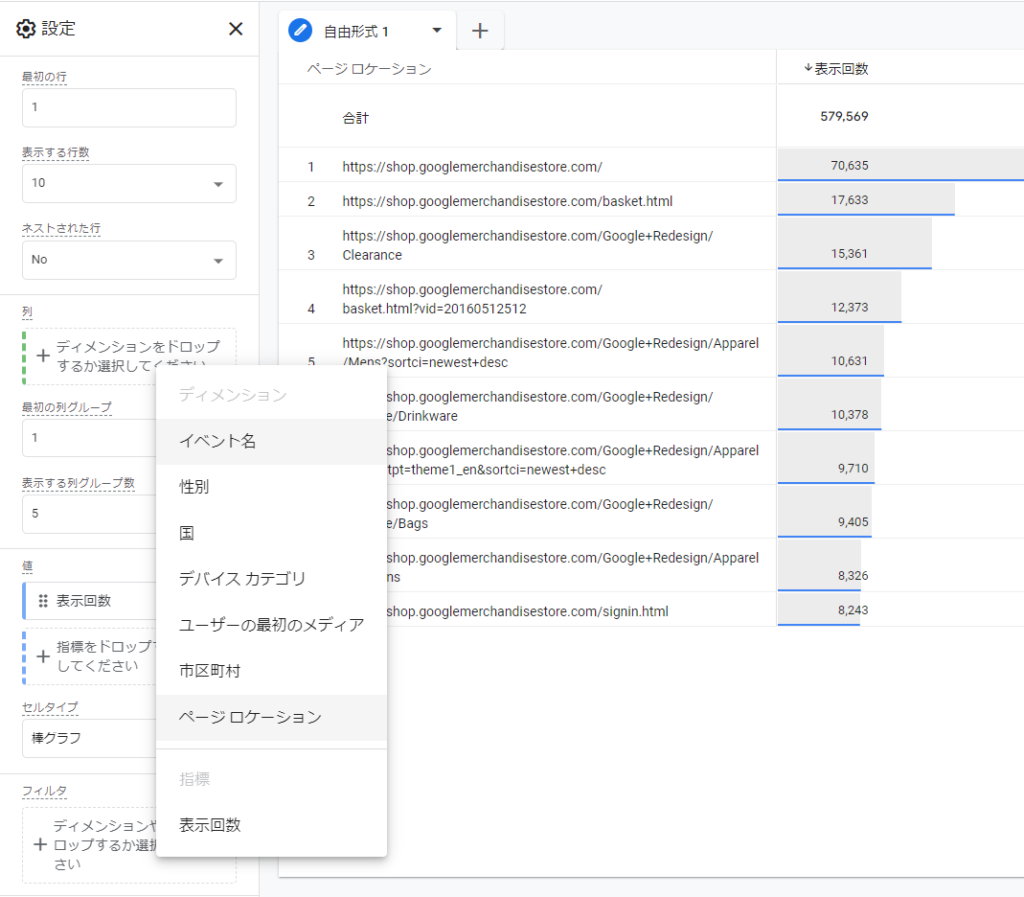
Task: Click the ネストされた行 setting label
Action: (61, 228)
